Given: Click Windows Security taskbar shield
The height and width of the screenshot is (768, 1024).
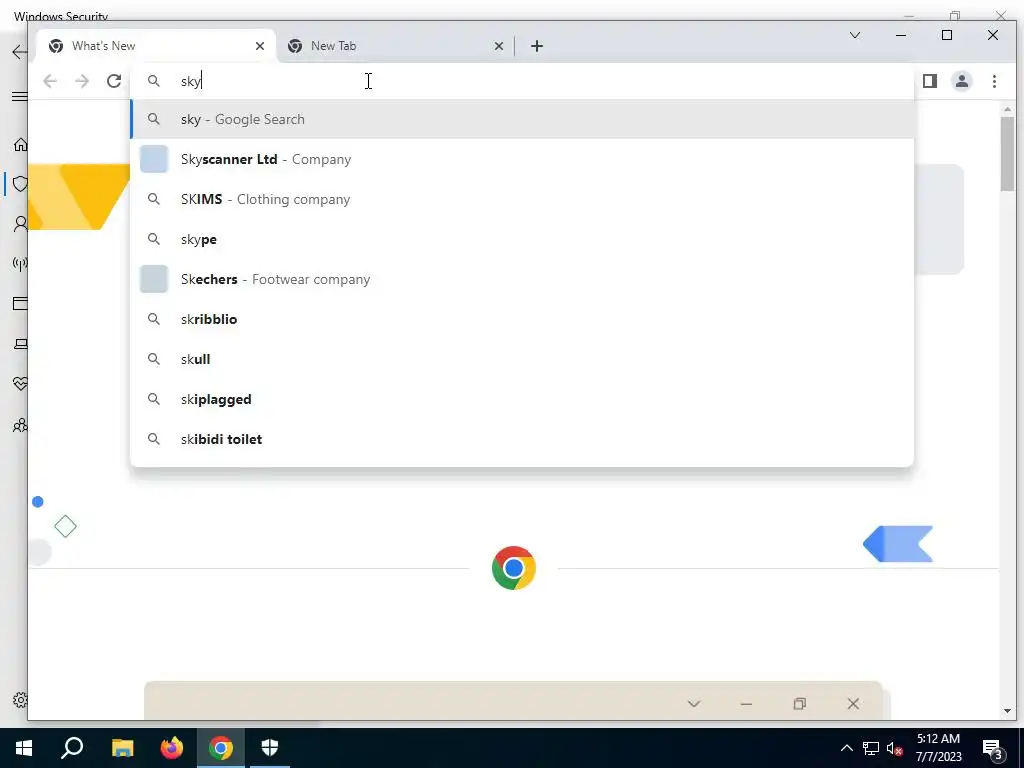Looking at the screenshot, I should tap(270, 748).
